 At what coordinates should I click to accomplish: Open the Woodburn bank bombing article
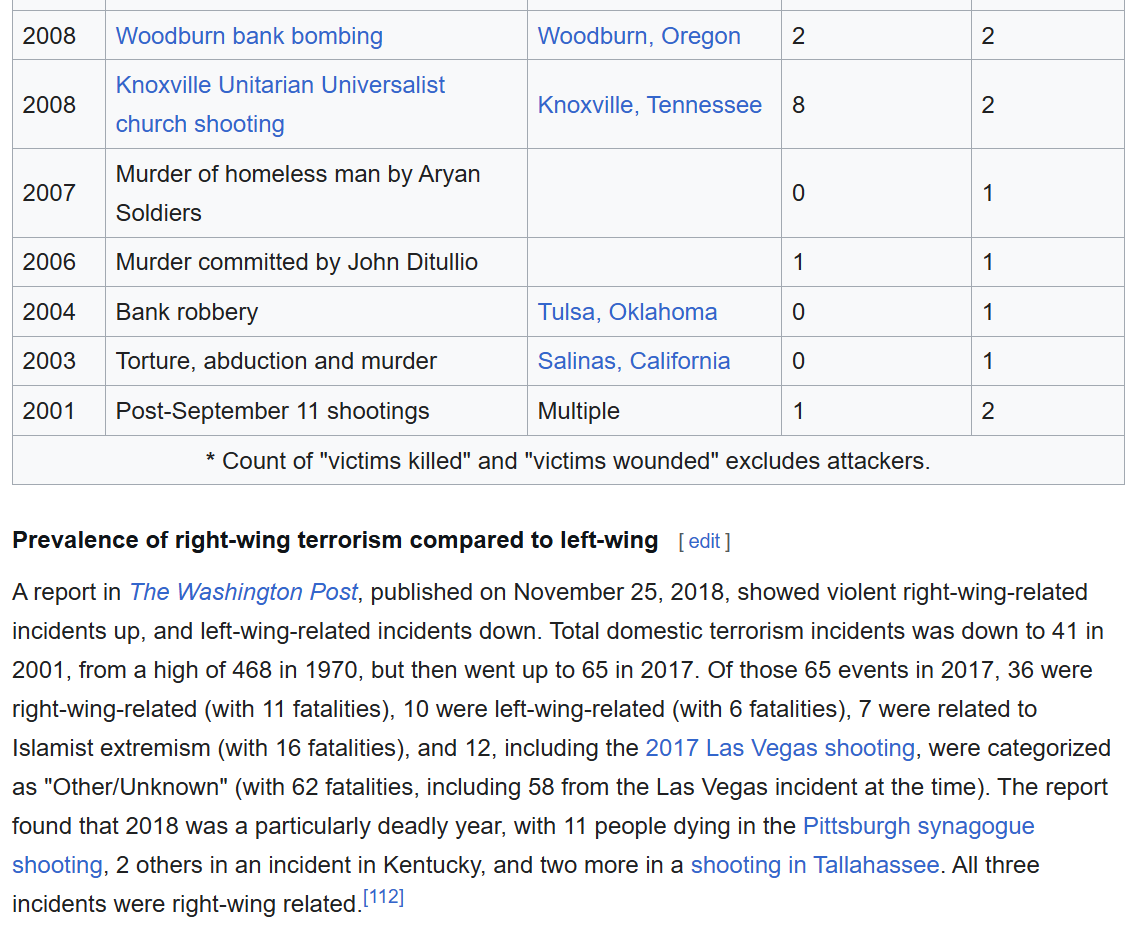[x=249, y=36]
